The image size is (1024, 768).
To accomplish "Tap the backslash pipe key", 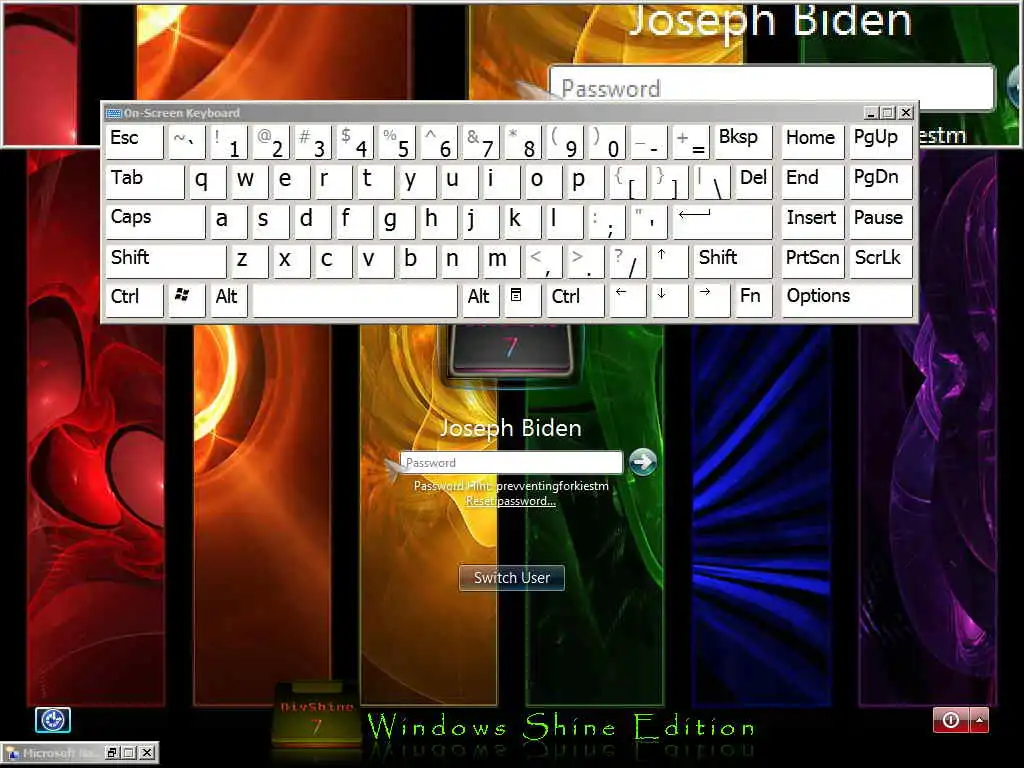I will coord(711,181).
